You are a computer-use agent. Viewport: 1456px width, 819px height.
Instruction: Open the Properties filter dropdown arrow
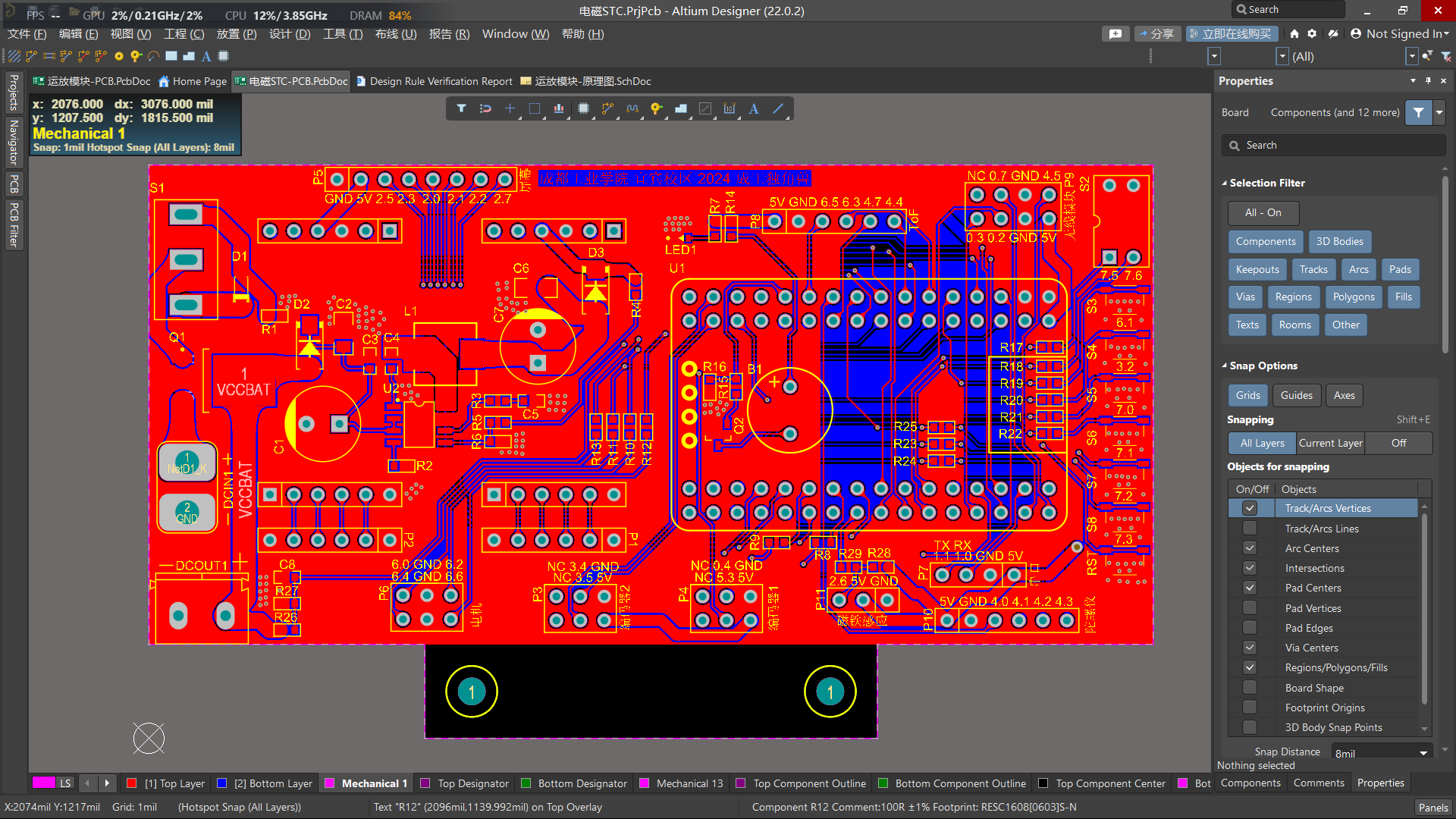pyautogui.click(x=1439, y=112)
